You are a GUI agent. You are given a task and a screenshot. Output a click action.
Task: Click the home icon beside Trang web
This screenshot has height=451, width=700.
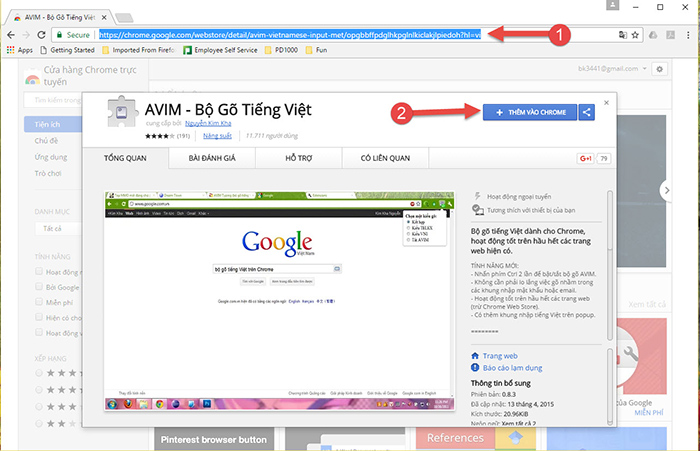pos(475,356)
